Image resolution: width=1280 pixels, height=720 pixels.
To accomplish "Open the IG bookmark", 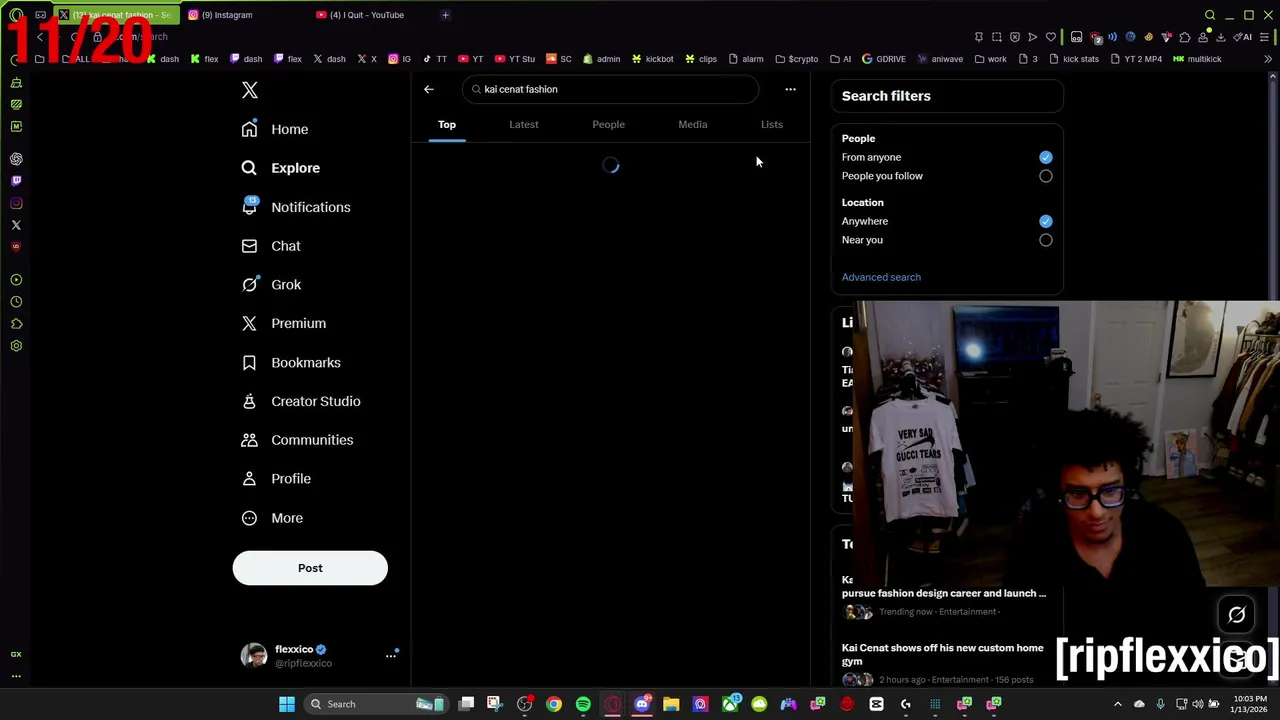I will coord(399,59).
